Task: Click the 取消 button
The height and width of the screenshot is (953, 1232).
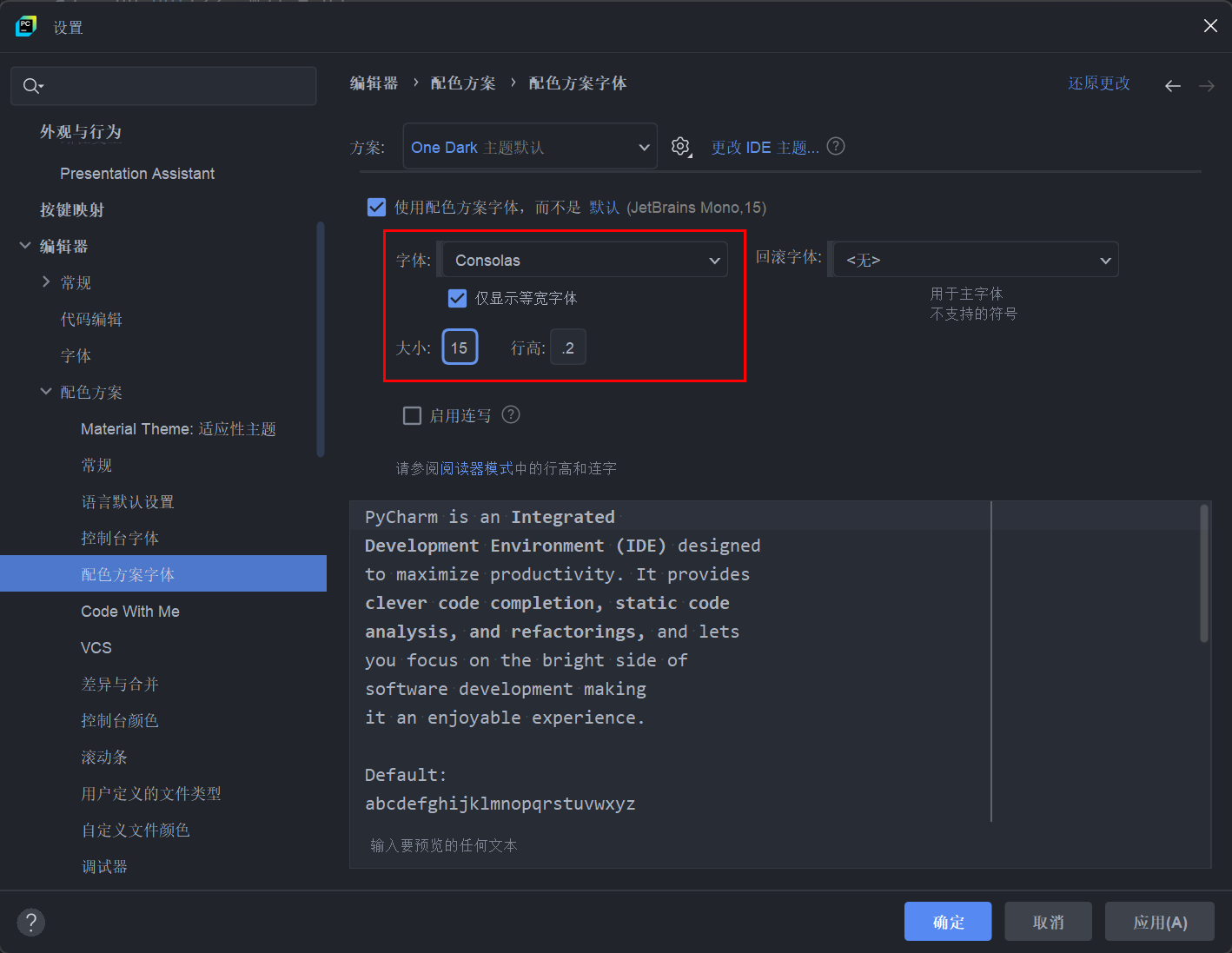Action: pos(1049,921)
